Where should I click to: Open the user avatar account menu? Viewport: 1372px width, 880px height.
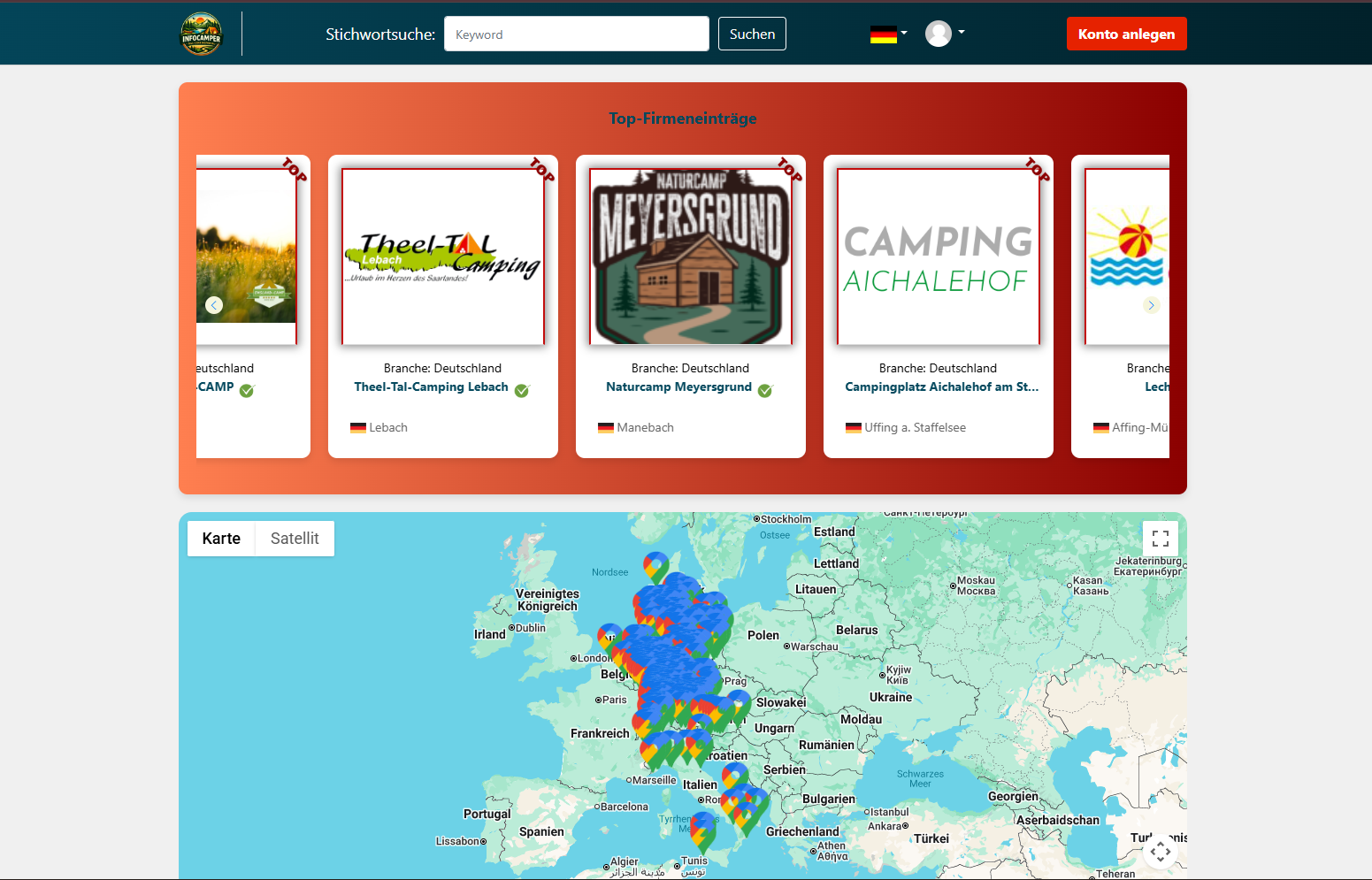click(945, 34)
